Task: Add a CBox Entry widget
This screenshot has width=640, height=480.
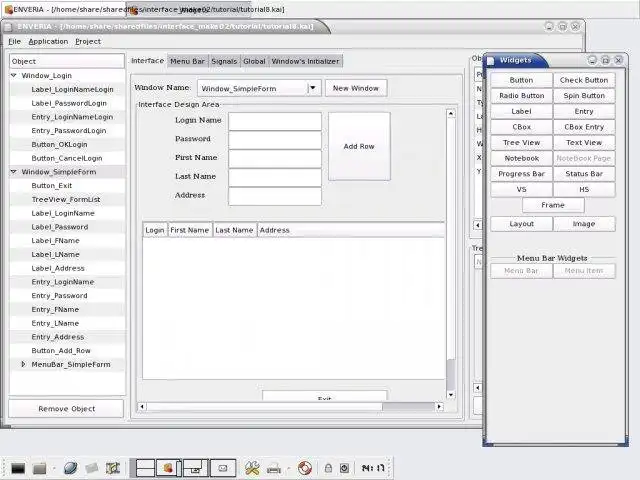Action: (x=584, y=127)
